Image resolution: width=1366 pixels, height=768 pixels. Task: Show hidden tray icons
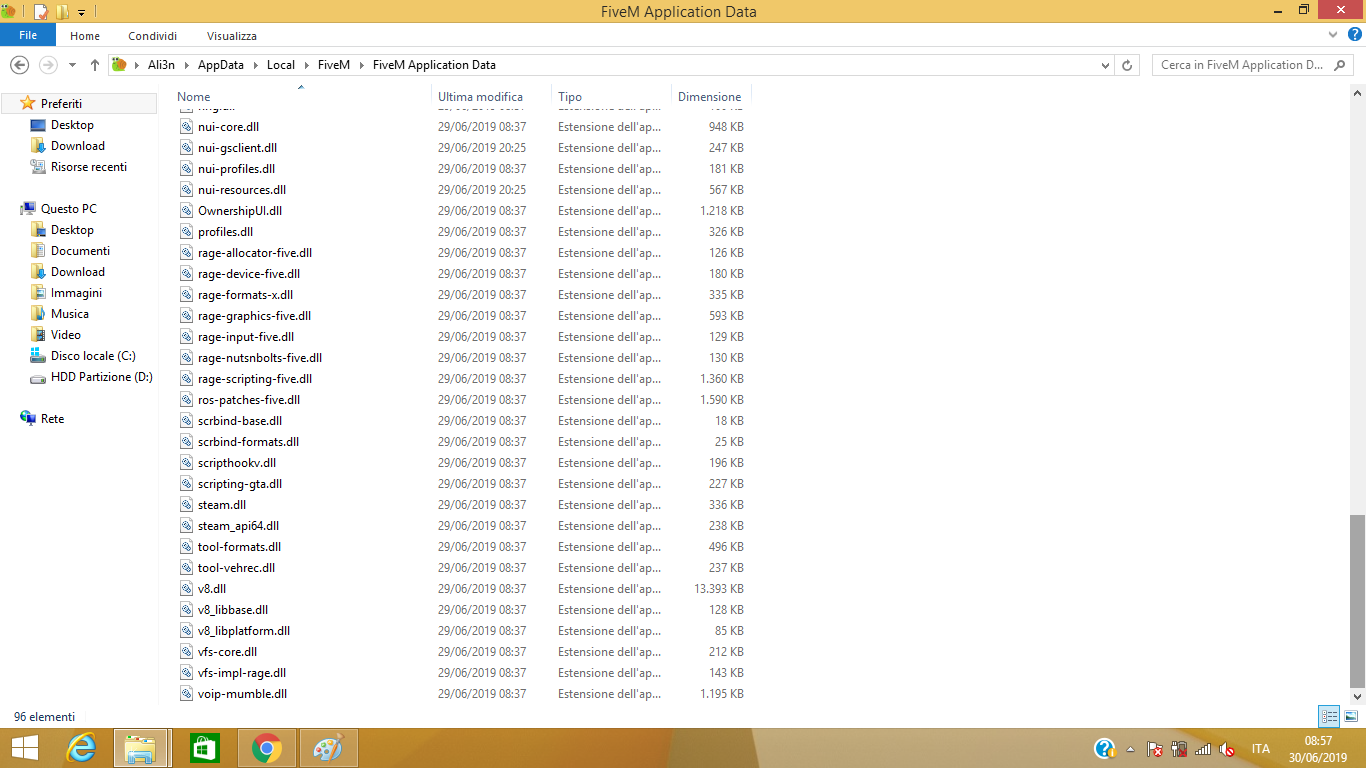(x=1130, y=749)
